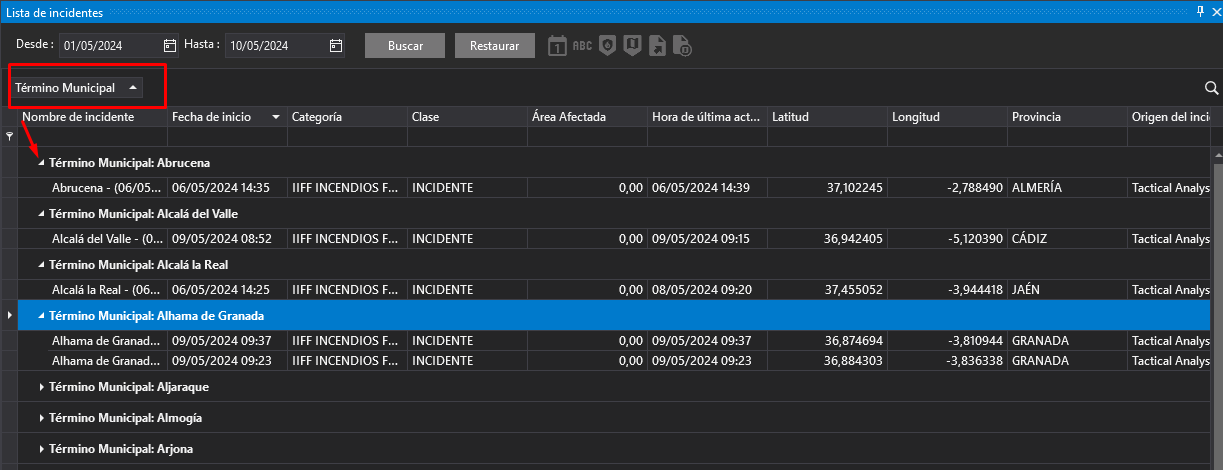Open the Desde date calendar picker
Image resolution: width=1223 pixels, height=470 pixels.
170,46
